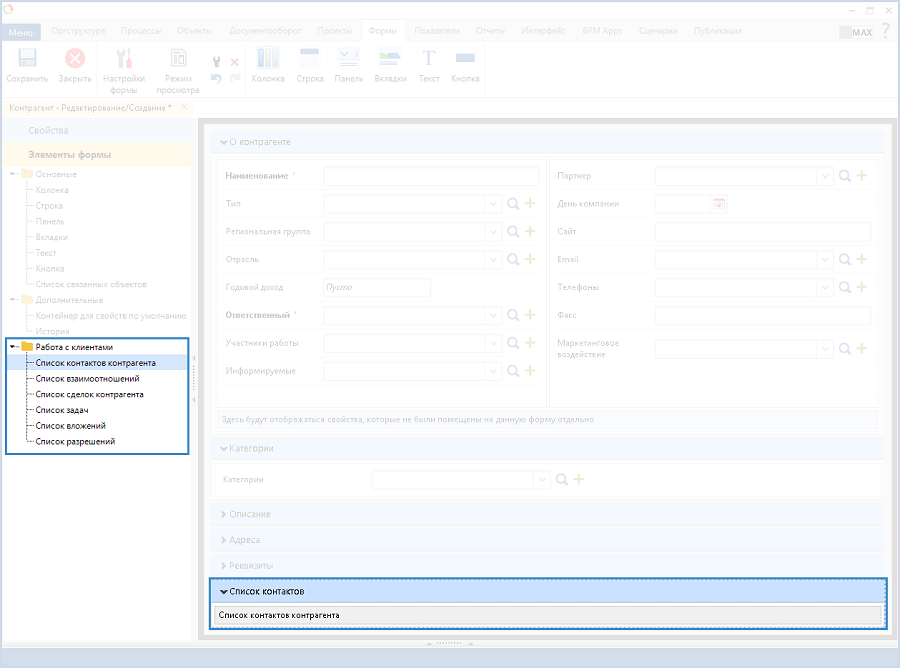Screen dimensions: 900x668
Task: Click the Сохранить save icon
Action: click(28, 60)
